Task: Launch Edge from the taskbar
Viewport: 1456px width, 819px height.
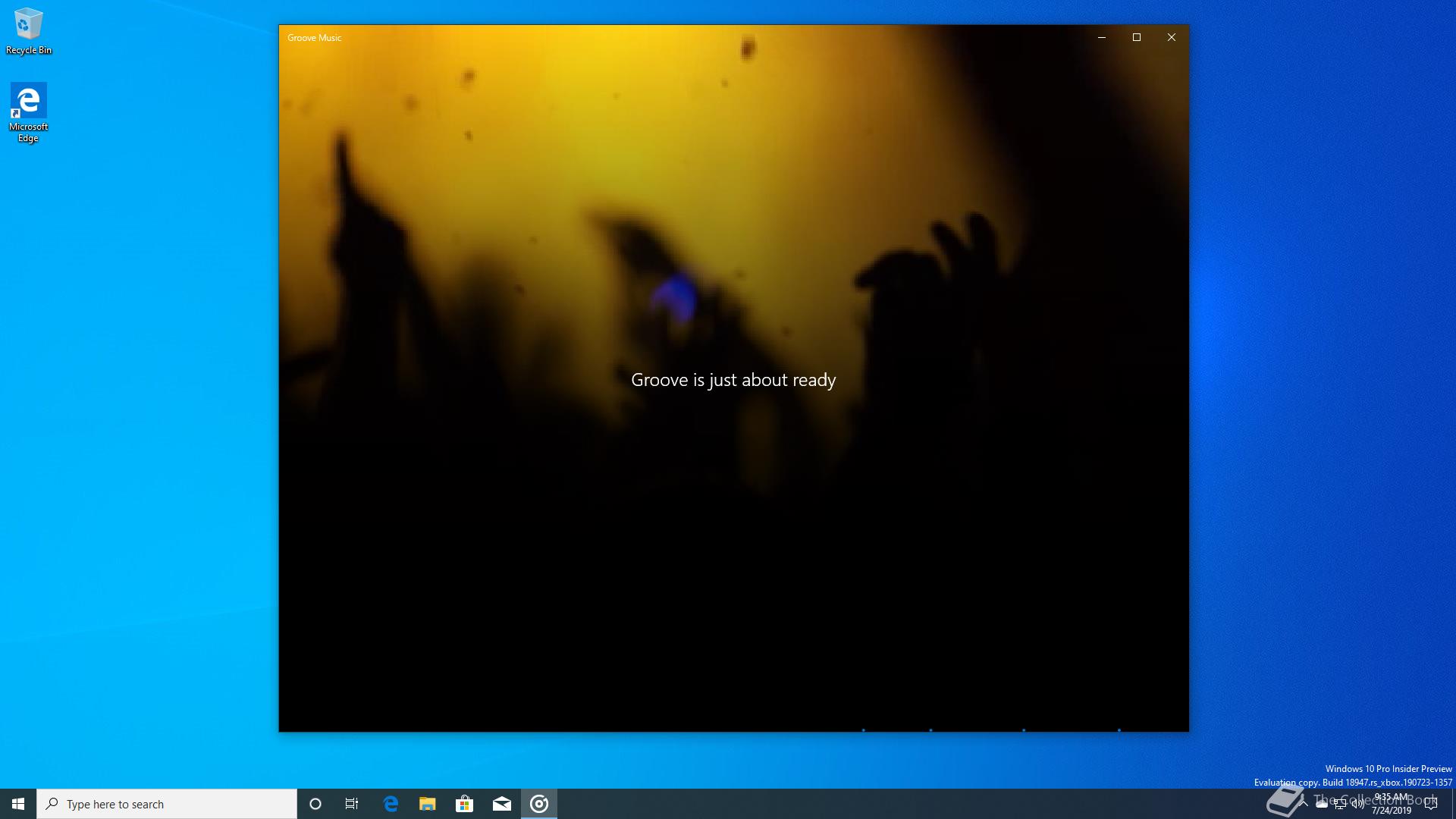Action: tap(391, 804)
